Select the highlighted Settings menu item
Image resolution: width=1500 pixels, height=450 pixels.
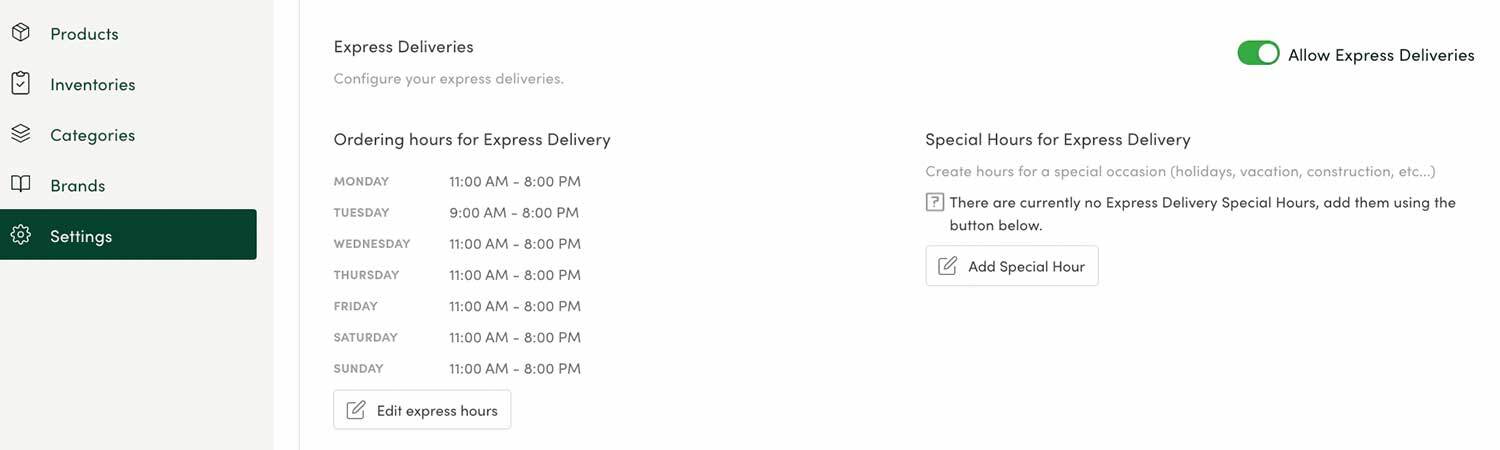pos(128,234)
